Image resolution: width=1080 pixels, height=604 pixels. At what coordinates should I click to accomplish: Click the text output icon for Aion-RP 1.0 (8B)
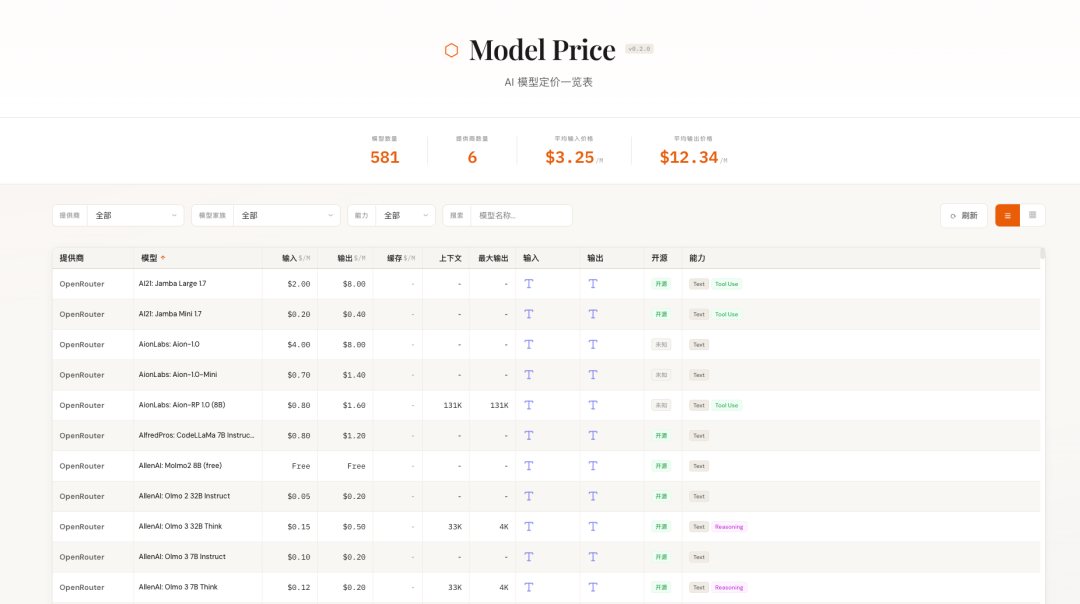(x=593, y=405)
